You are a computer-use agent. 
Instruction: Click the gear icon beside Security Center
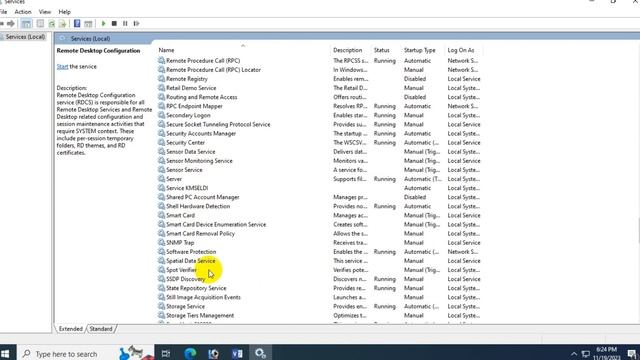(161, 142)
